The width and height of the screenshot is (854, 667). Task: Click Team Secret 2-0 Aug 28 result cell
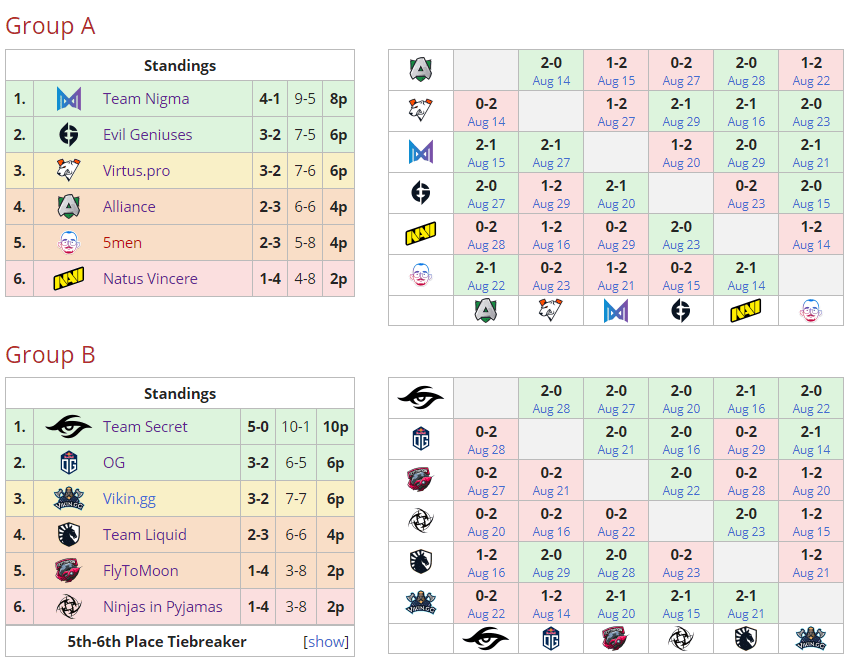click(551, 399)
